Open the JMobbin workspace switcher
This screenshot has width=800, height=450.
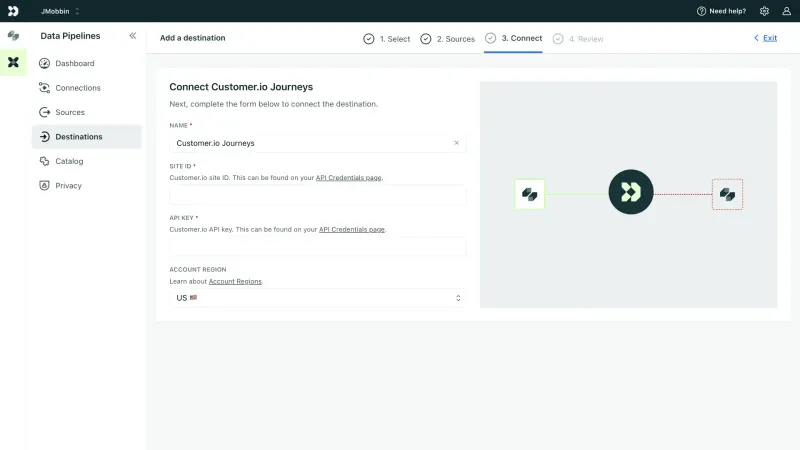tap(60, 11)
